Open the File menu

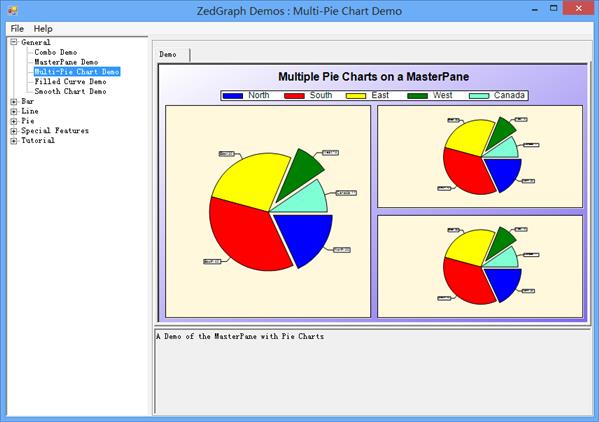coord(17,29)
